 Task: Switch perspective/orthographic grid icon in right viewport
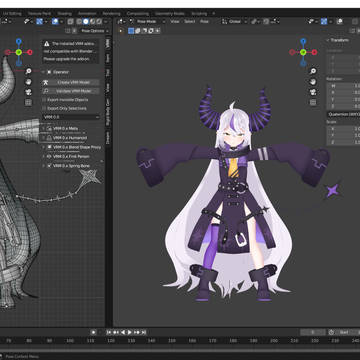pyautogui.click(x=313, y=102)
